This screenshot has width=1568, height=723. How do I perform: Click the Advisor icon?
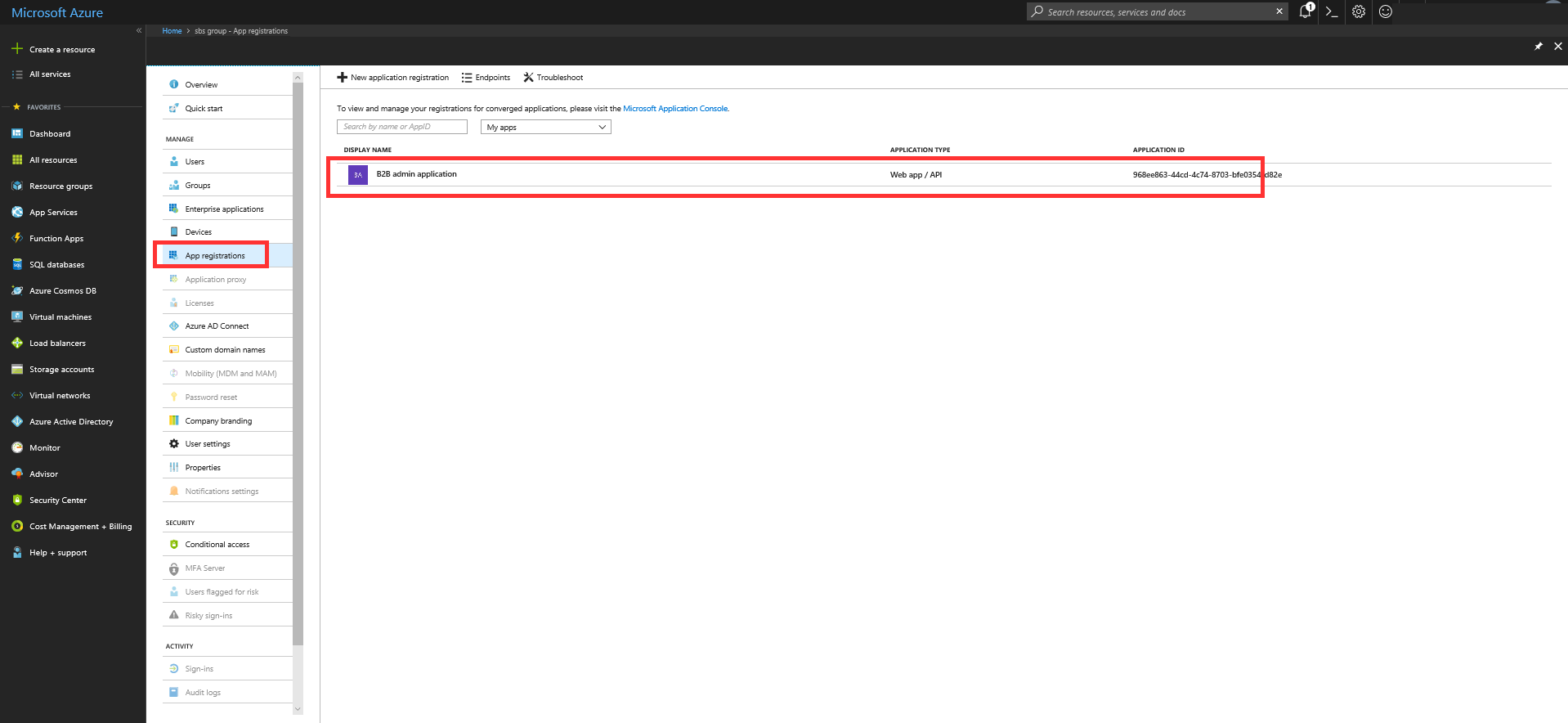[17, 474]
